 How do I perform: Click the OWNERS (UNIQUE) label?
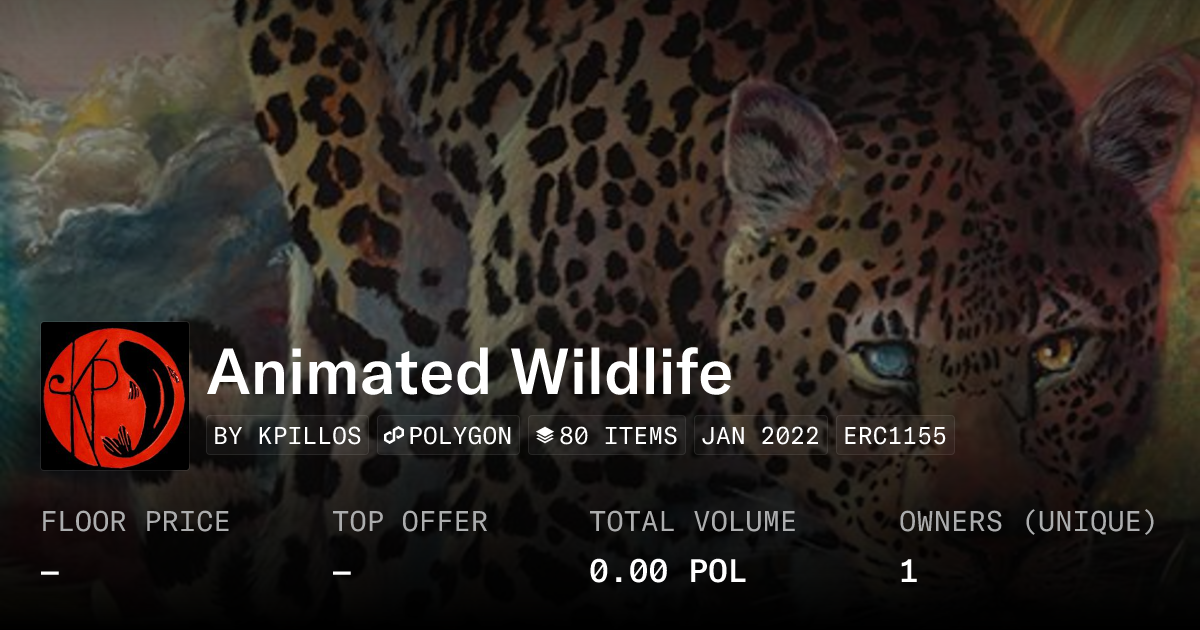point(1028,522)
